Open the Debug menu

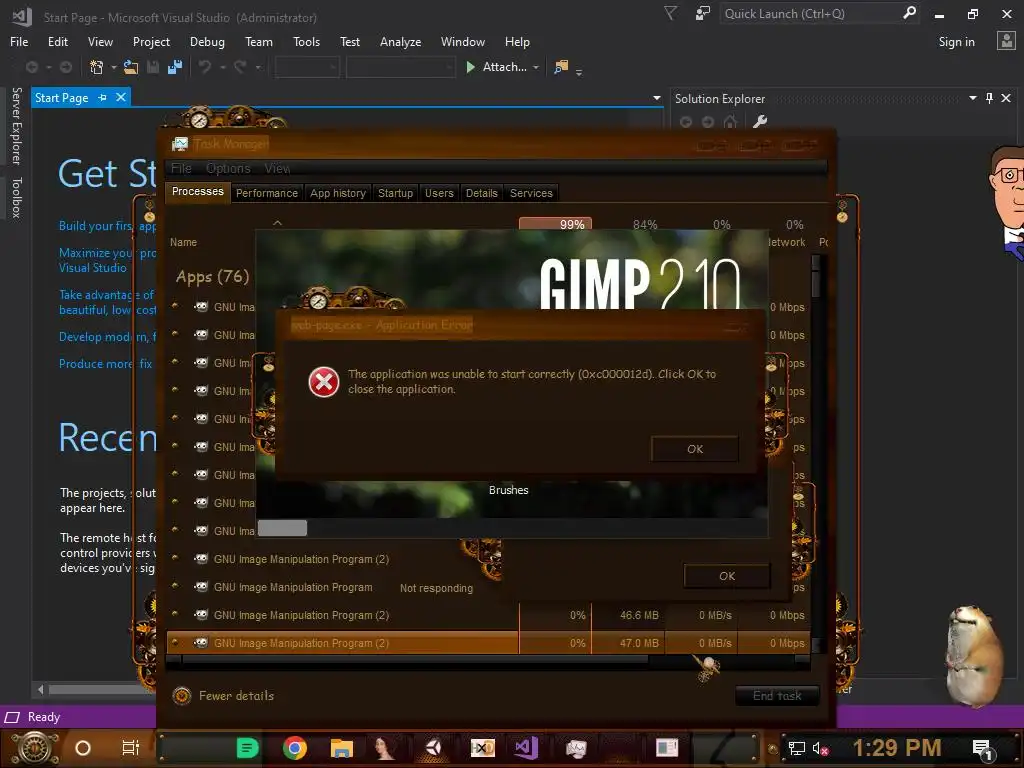point(207,42)
